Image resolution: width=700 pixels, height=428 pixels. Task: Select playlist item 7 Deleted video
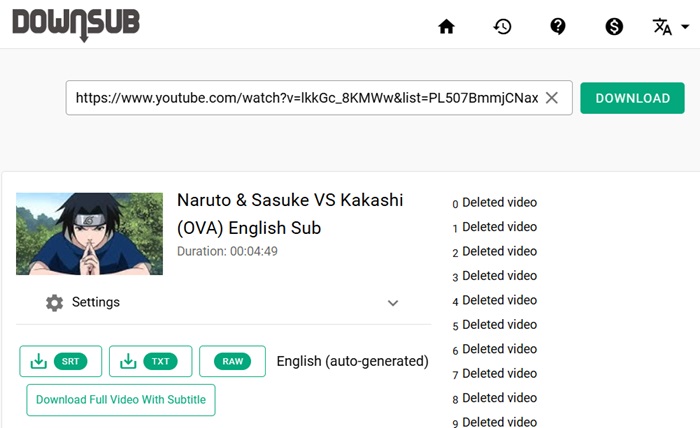[x=494, y=374]
